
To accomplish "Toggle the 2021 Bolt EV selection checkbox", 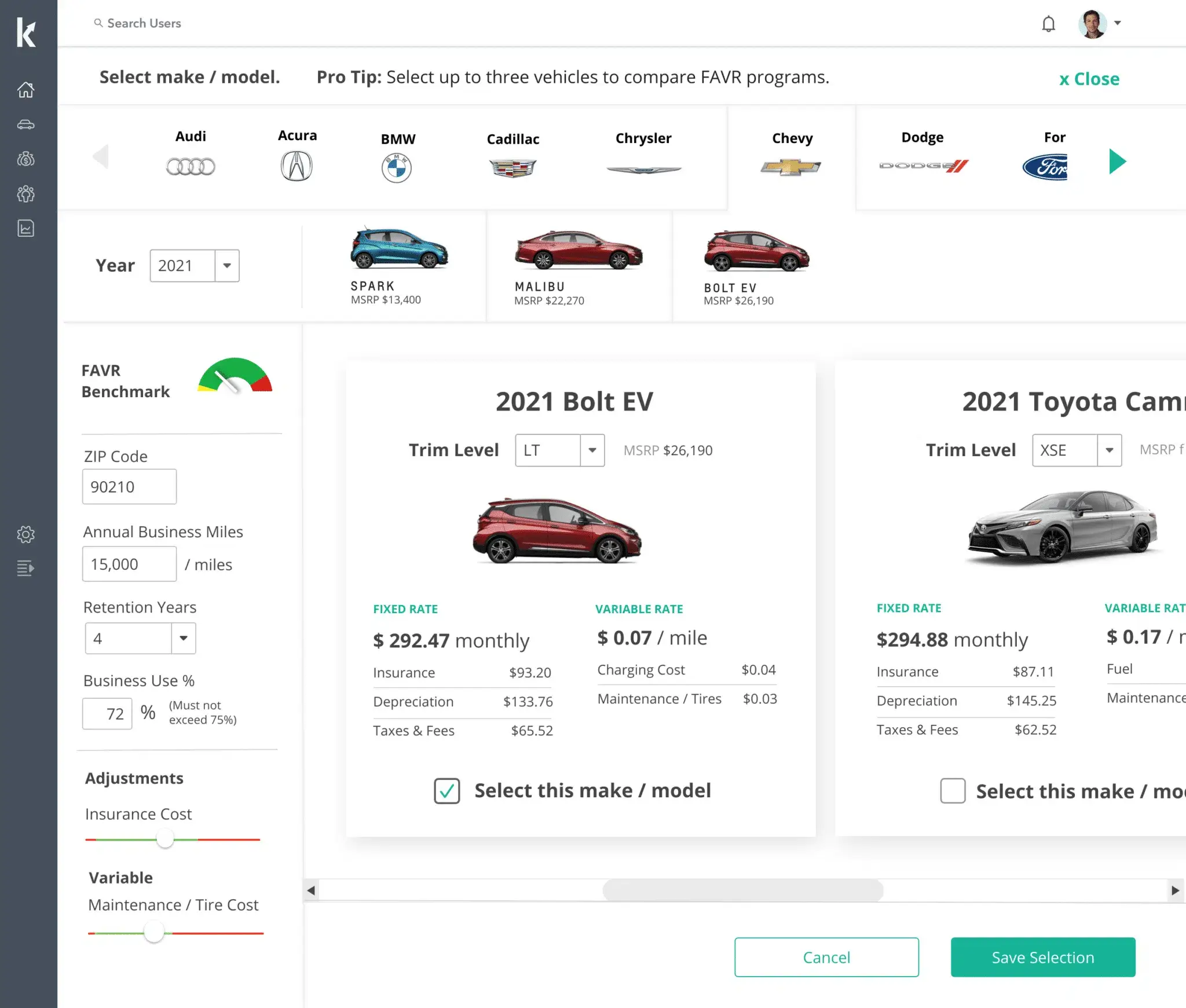I will coord(446,790).
